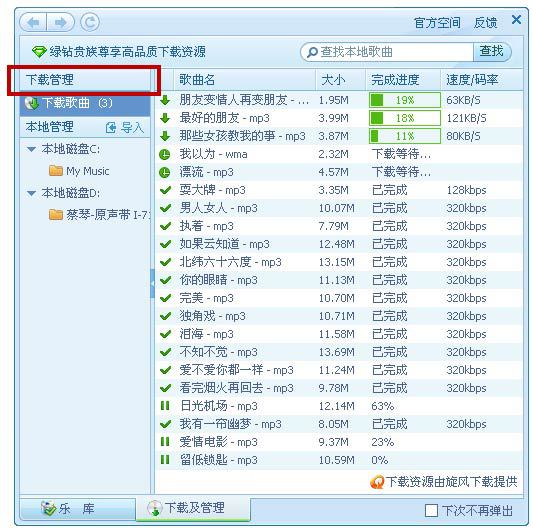
Task: Click the download arrow icon beside 那些女孩教我的事
Action: tap(165, 136)
